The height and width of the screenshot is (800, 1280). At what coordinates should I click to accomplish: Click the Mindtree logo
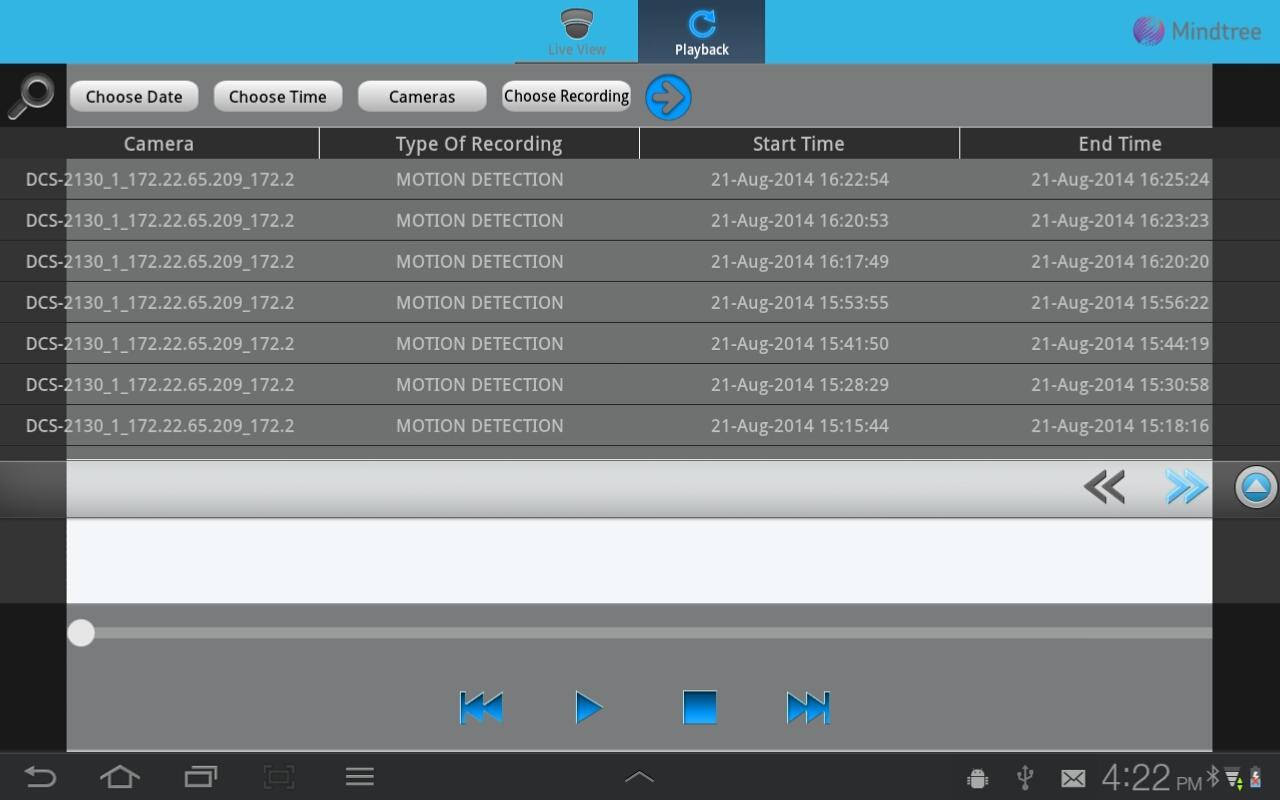[1196, 31]
